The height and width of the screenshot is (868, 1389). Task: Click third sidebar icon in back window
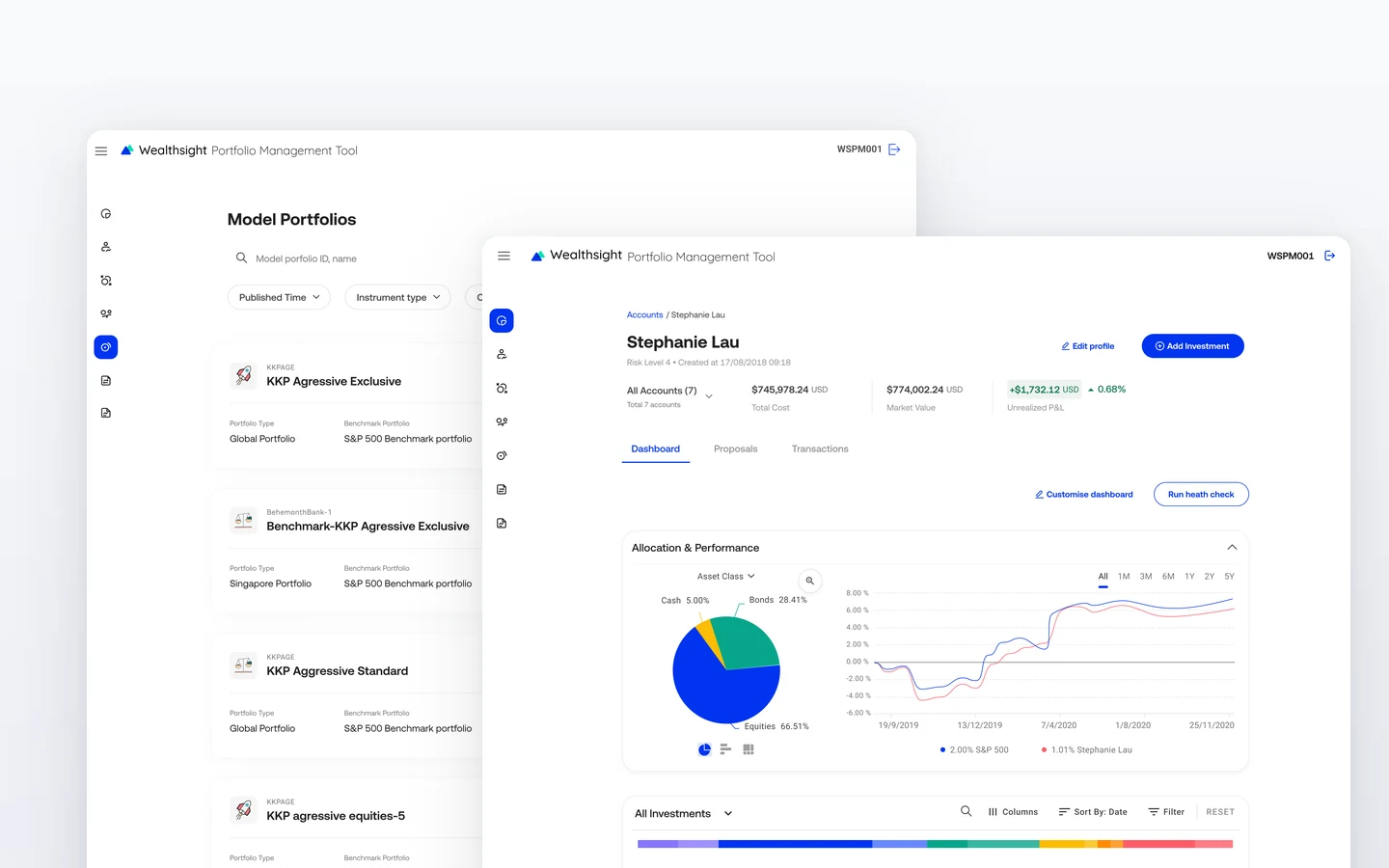click(106, 281)
